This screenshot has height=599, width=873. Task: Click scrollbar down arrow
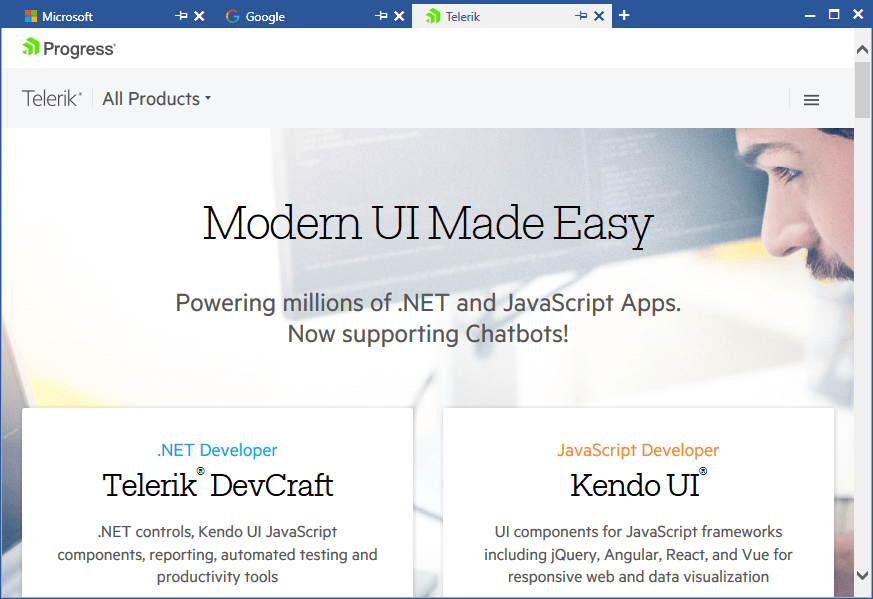(x=862, y=575)
